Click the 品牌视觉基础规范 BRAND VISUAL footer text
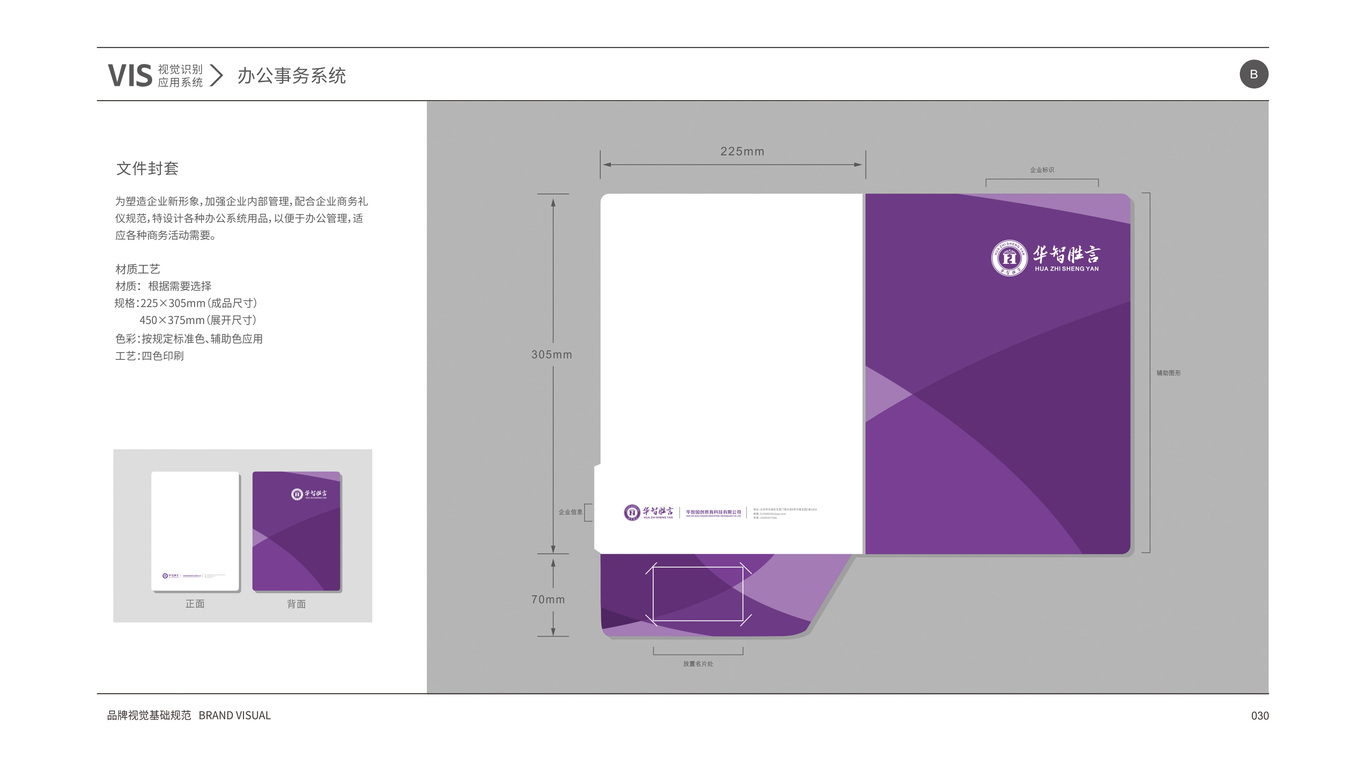The width and height of the screenshot is (1366, 768). point(189,715)
